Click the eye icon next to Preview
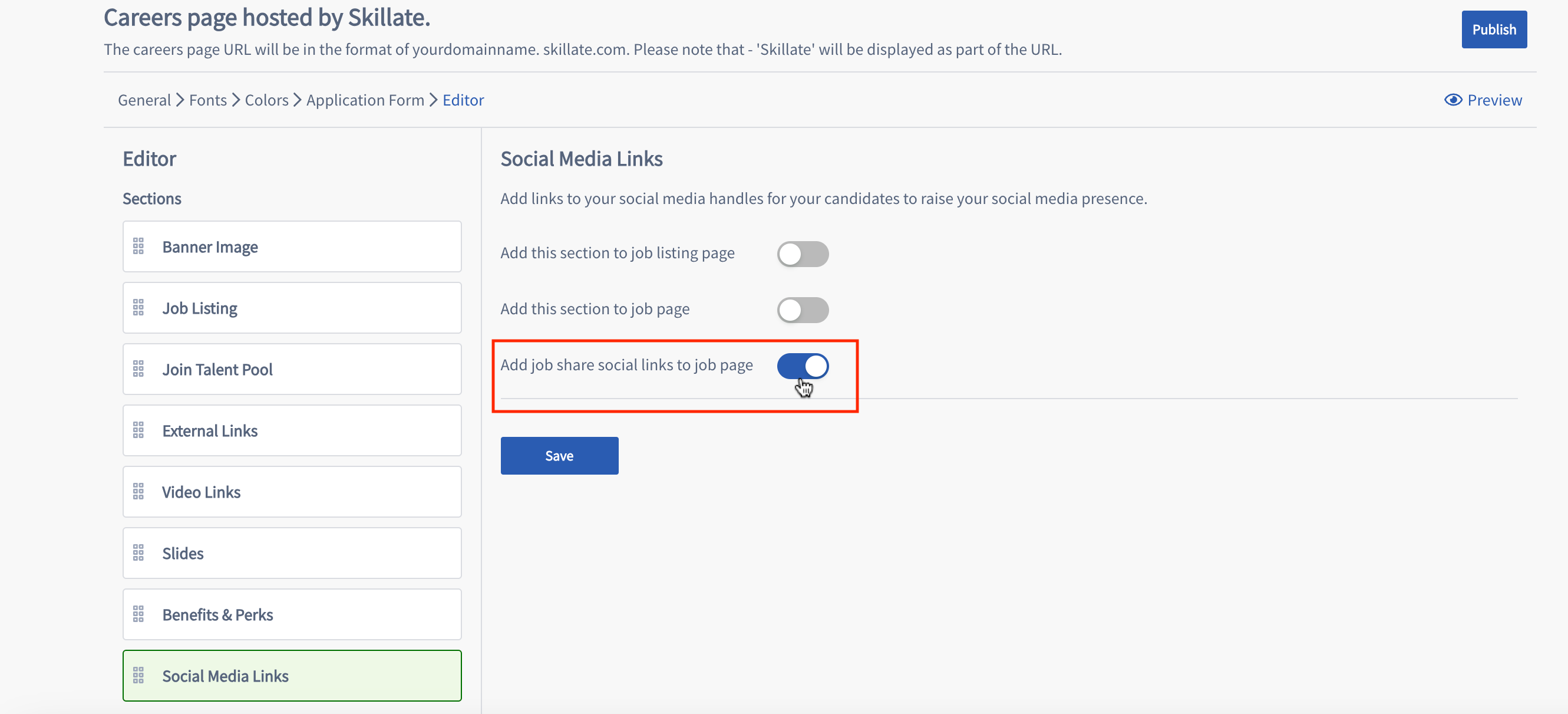Image resolution: width=1568 pixels, height=714 pixels. (x=1453, y=100)
